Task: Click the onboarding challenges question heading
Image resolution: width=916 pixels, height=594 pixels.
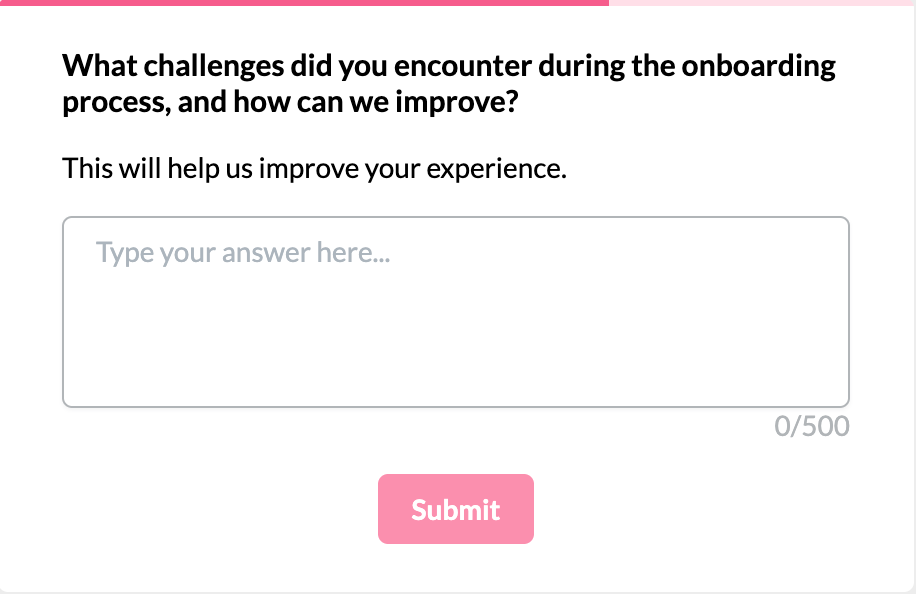Action: tap(448, 83)
